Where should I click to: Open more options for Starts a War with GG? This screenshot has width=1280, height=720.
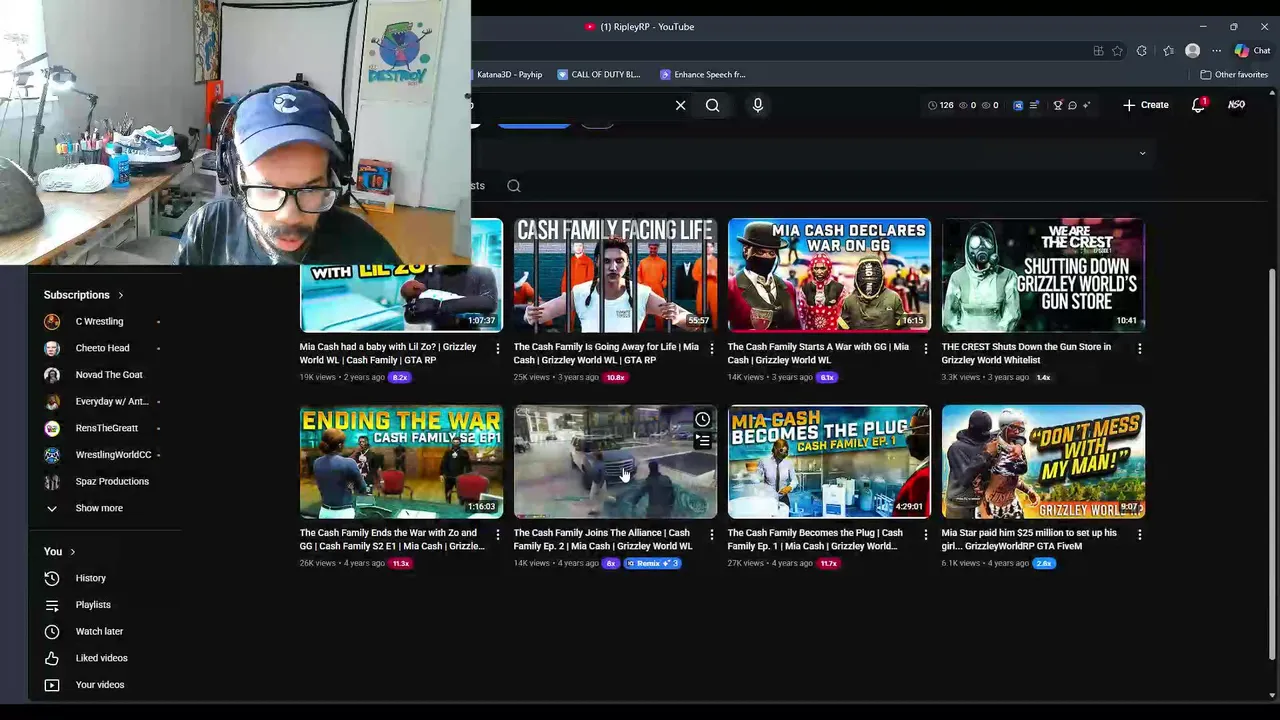(x=925, y=348)
